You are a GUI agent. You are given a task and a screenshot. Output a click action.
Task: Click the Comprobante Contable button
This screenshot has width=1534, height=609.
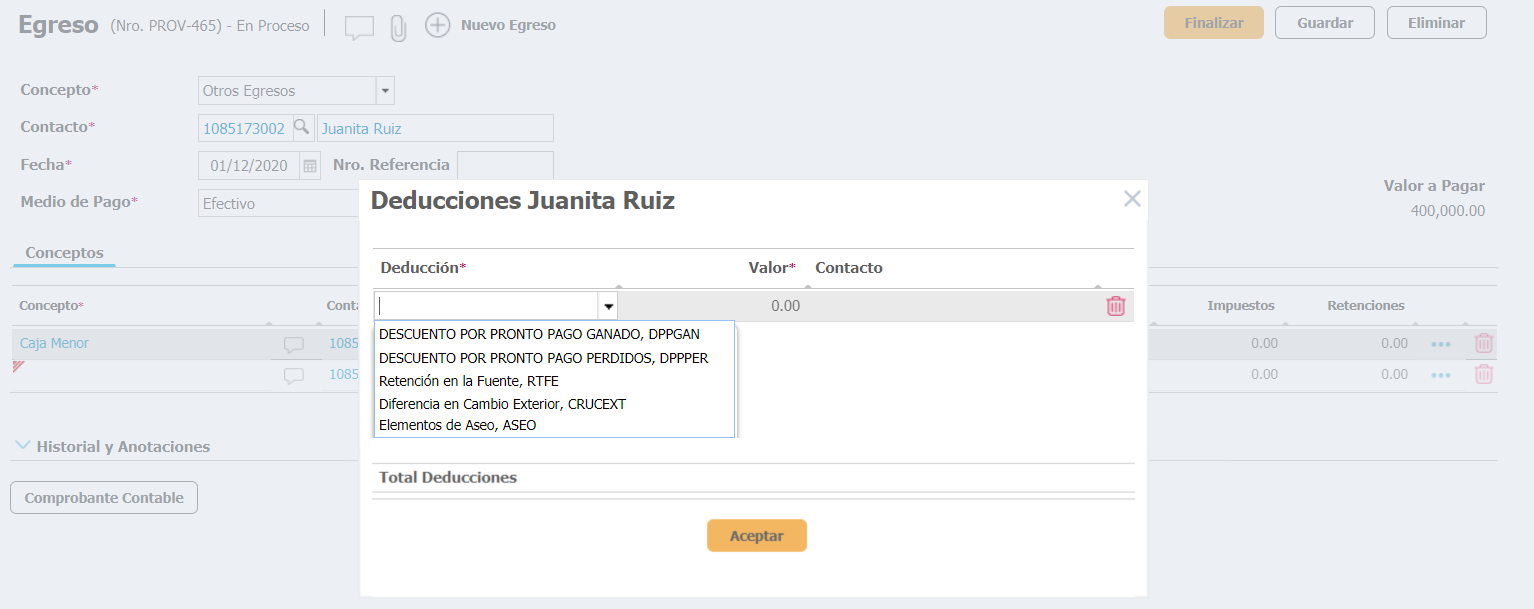click(104, 498)
